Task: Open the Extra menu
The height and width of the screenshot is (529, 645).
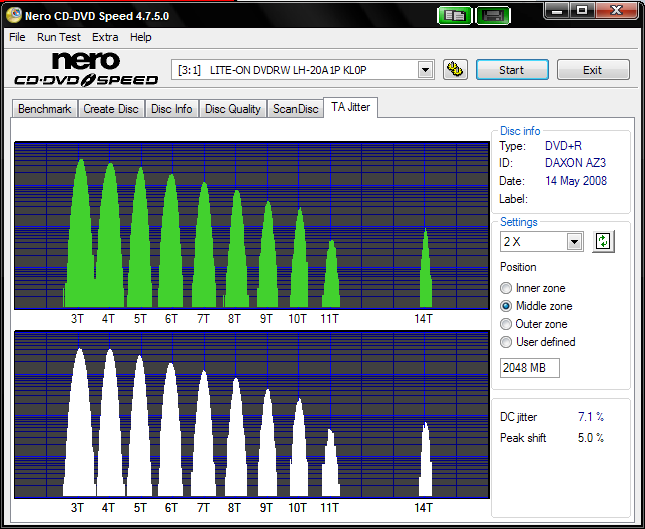Action: (x=105, y=37)
